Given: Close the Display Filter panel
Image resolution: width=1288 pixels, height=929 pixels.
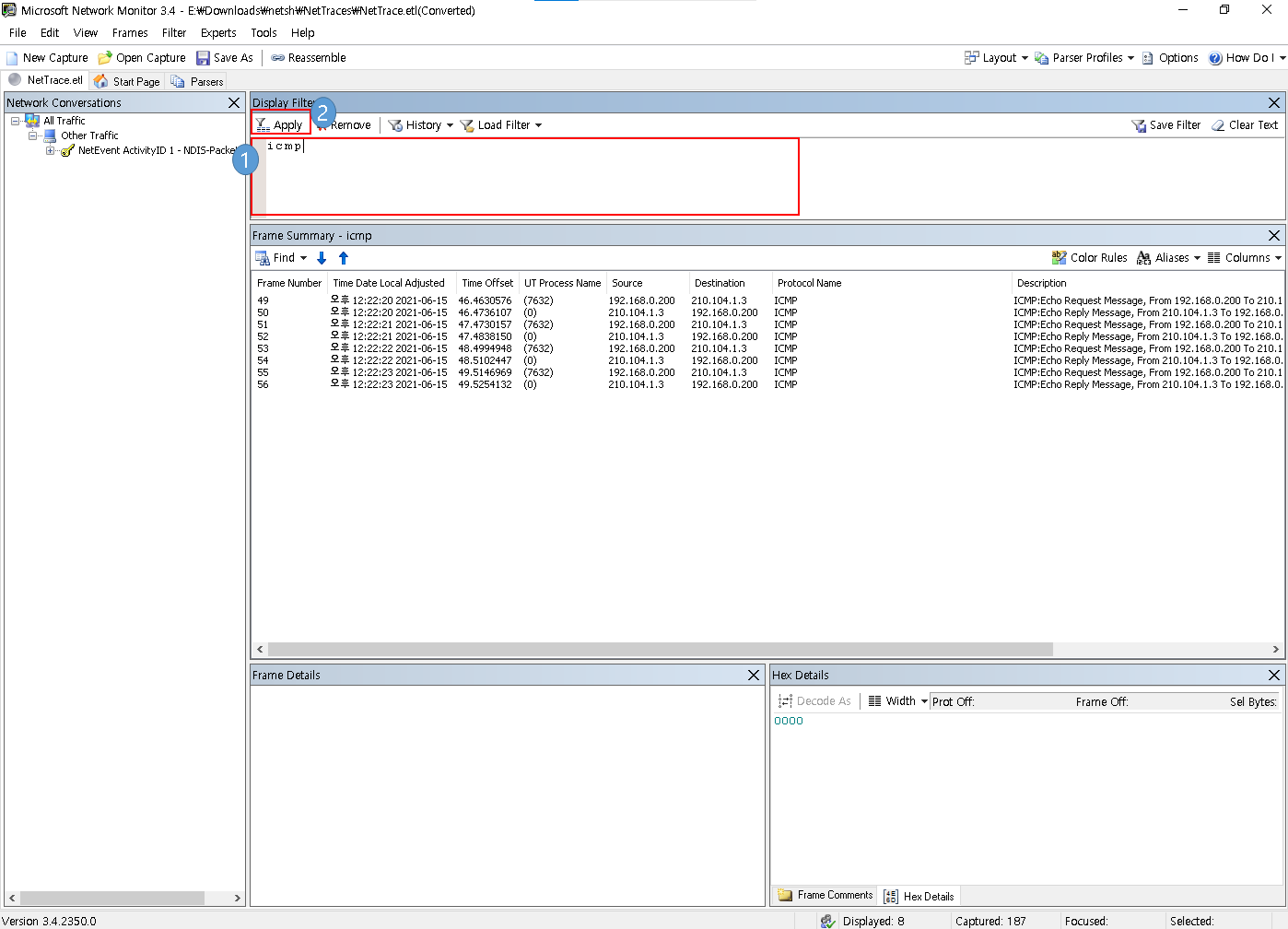Looking at the screenshot, I should coord(1274,103).
